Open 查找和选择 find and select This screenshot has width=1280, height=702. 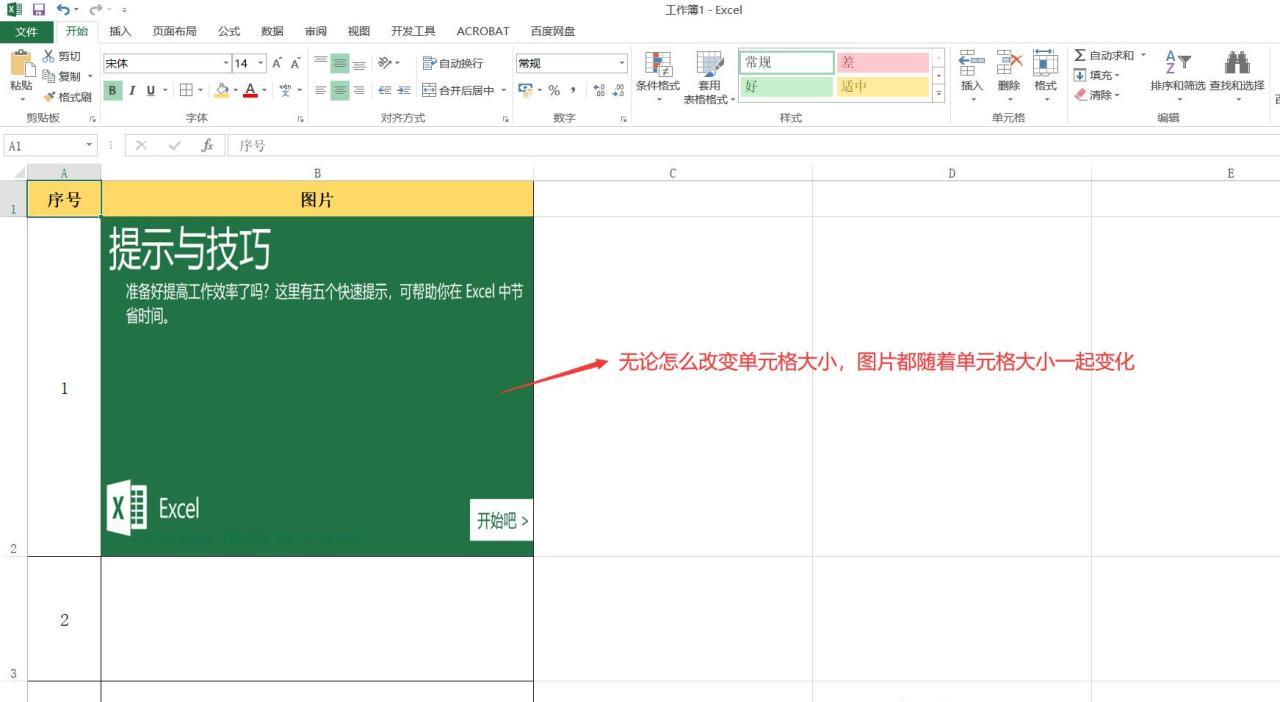[1237, 74]
